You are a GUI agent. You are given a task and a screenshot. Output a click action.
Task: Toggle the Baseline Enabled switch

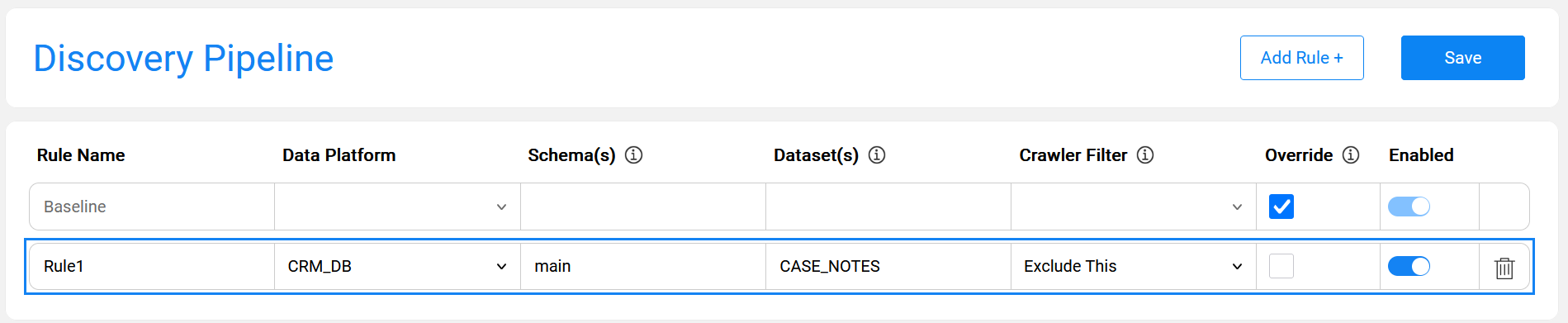1409,207
